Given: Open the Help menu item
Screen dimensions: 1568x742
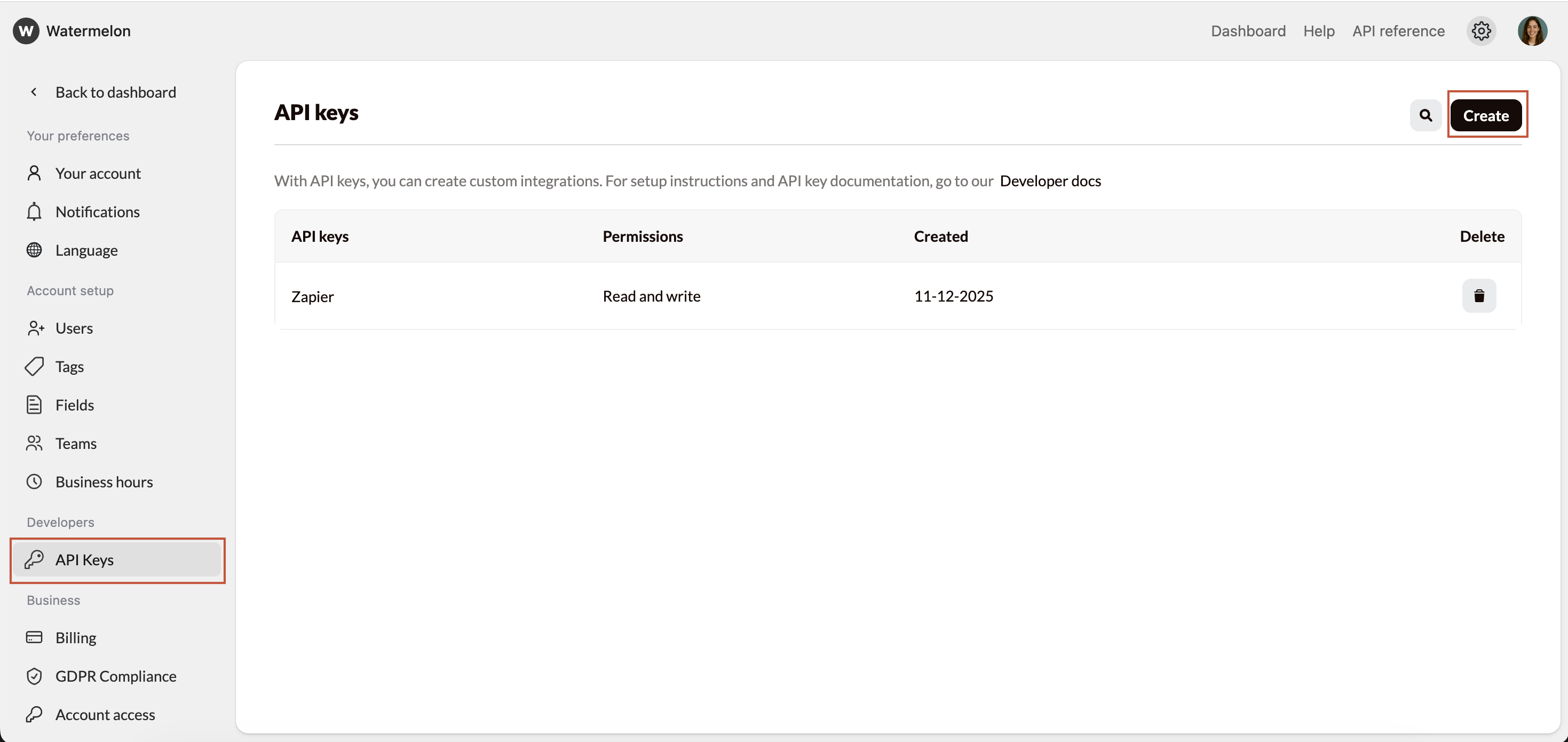Looking at the screenshot, I should pos(1318,31).
